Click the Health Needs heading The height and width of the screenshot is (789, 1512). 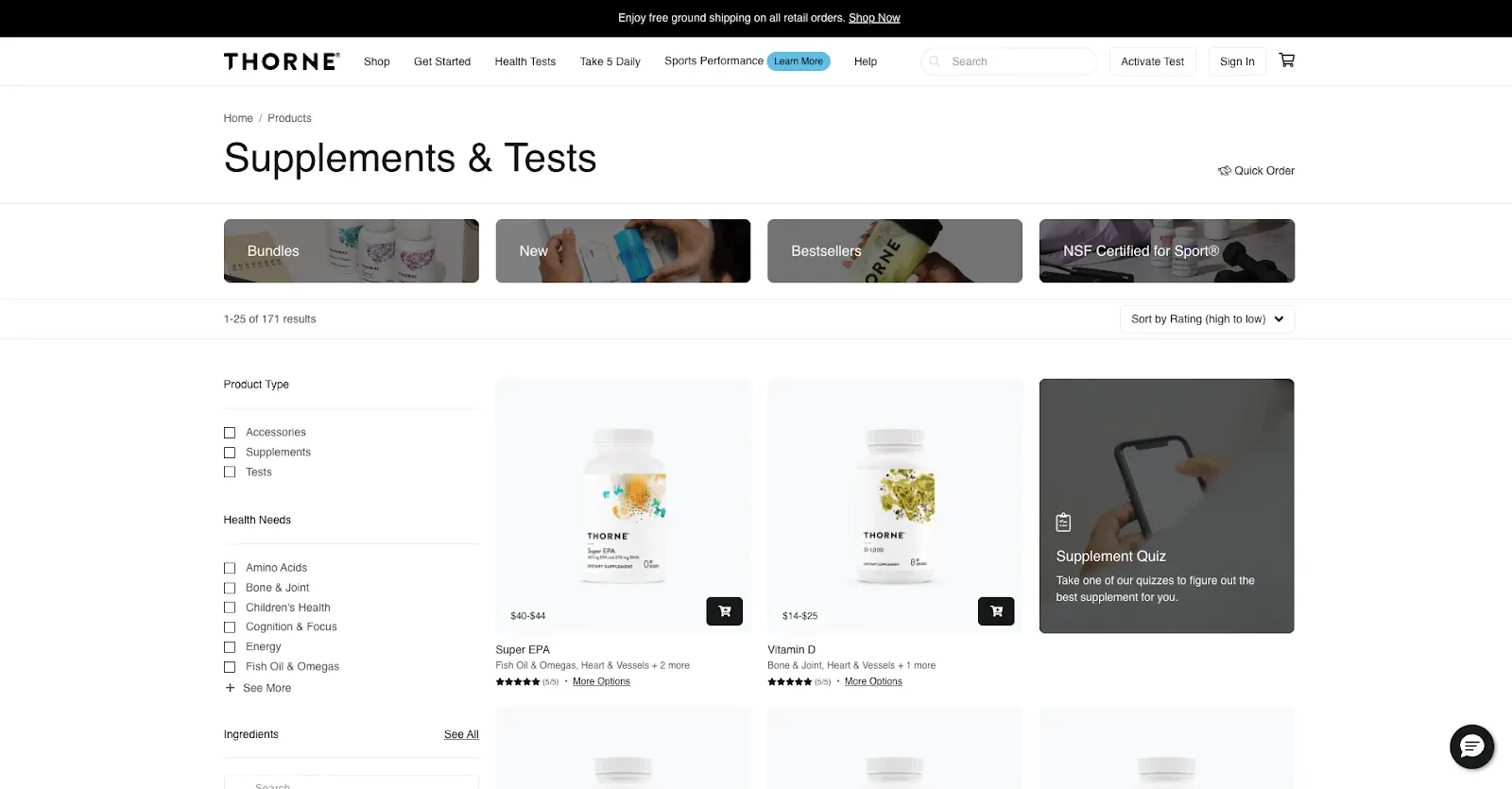pyautogui.click(x=257, y=520)
